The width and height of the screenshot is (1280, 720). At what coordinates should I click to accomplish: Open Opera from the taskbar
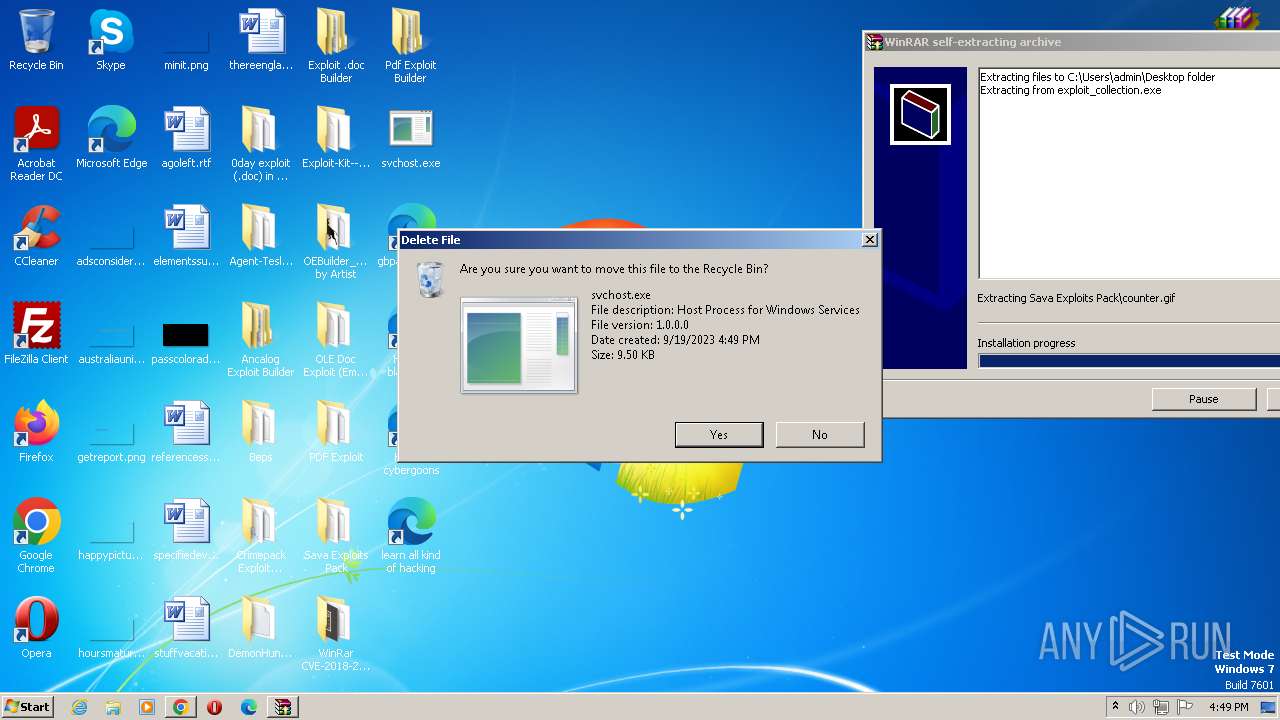[214, 707]
